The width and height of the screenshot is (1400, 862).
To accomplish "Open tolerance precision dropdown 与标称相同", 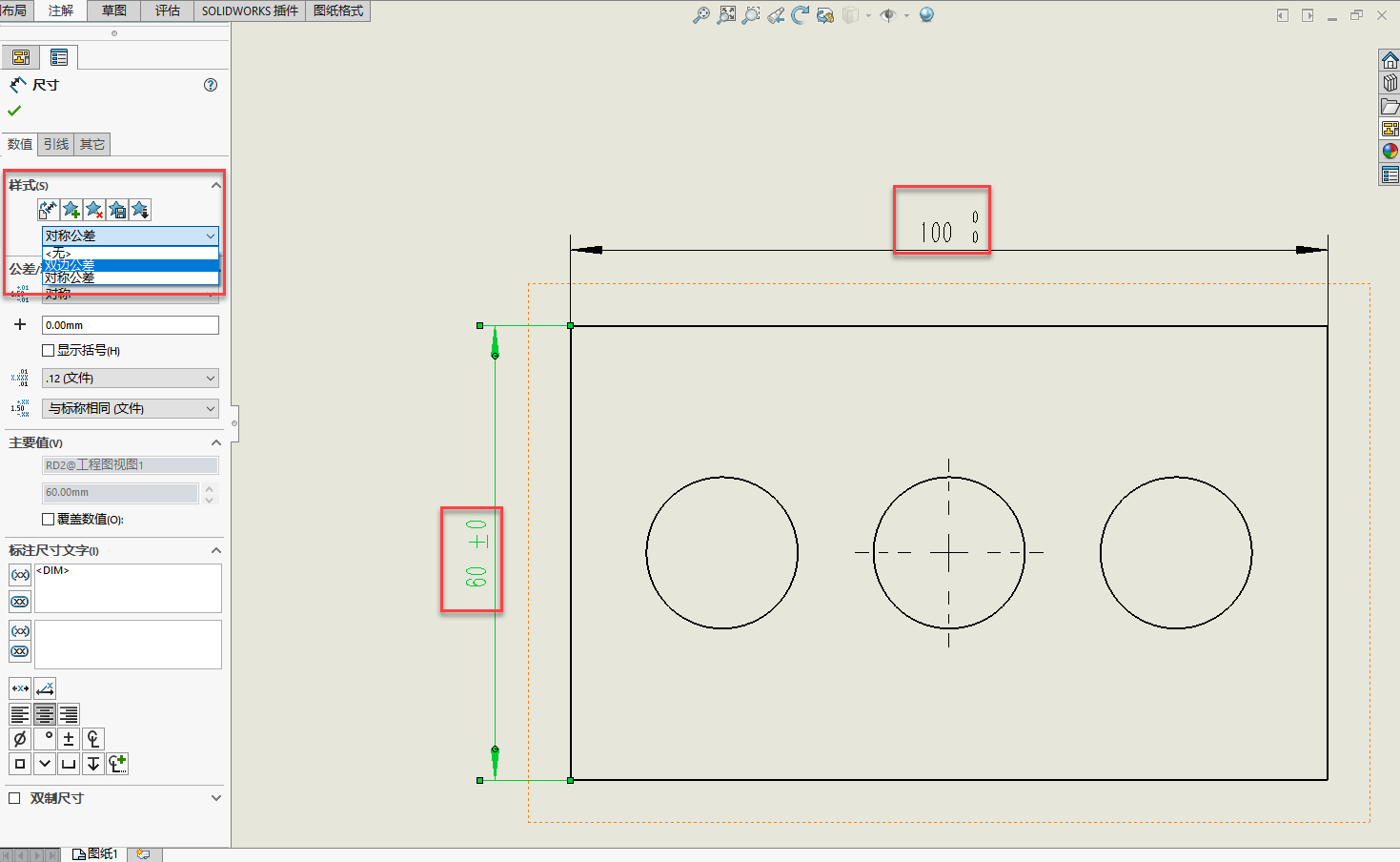I will (x=131, y=408).
